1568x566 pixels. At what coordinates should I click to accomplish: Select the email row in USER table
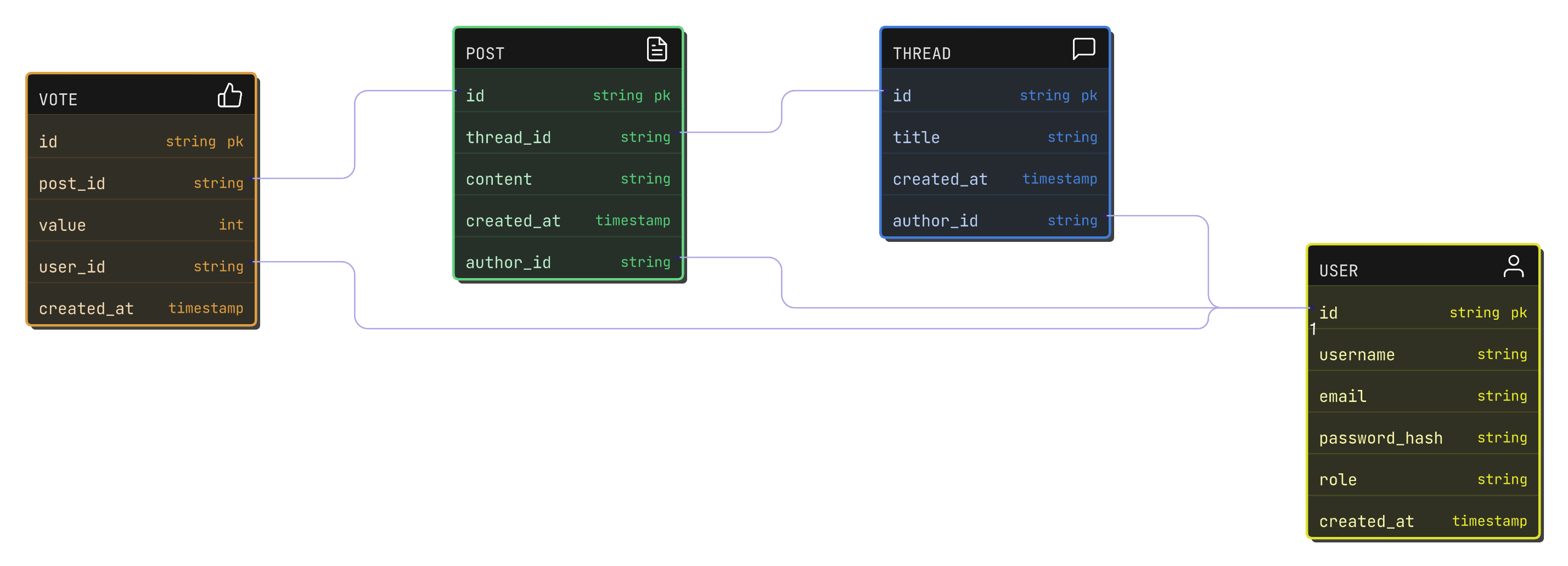[x=1423, y=396]
